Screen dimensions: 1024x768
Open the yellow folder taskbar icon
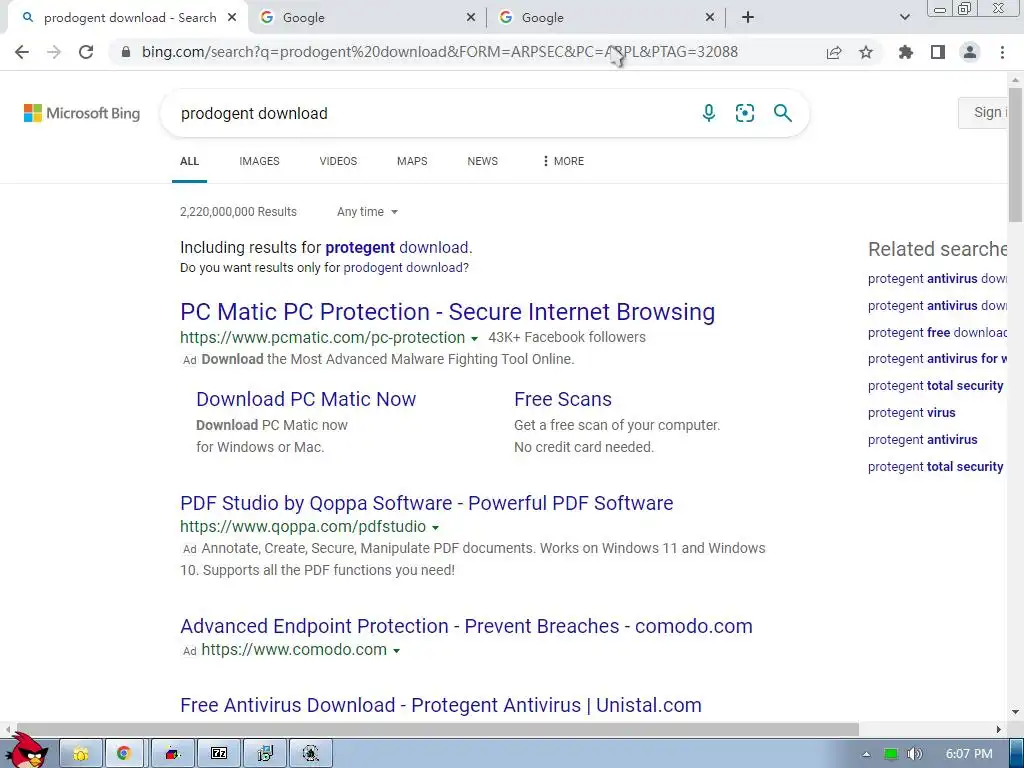81,754
